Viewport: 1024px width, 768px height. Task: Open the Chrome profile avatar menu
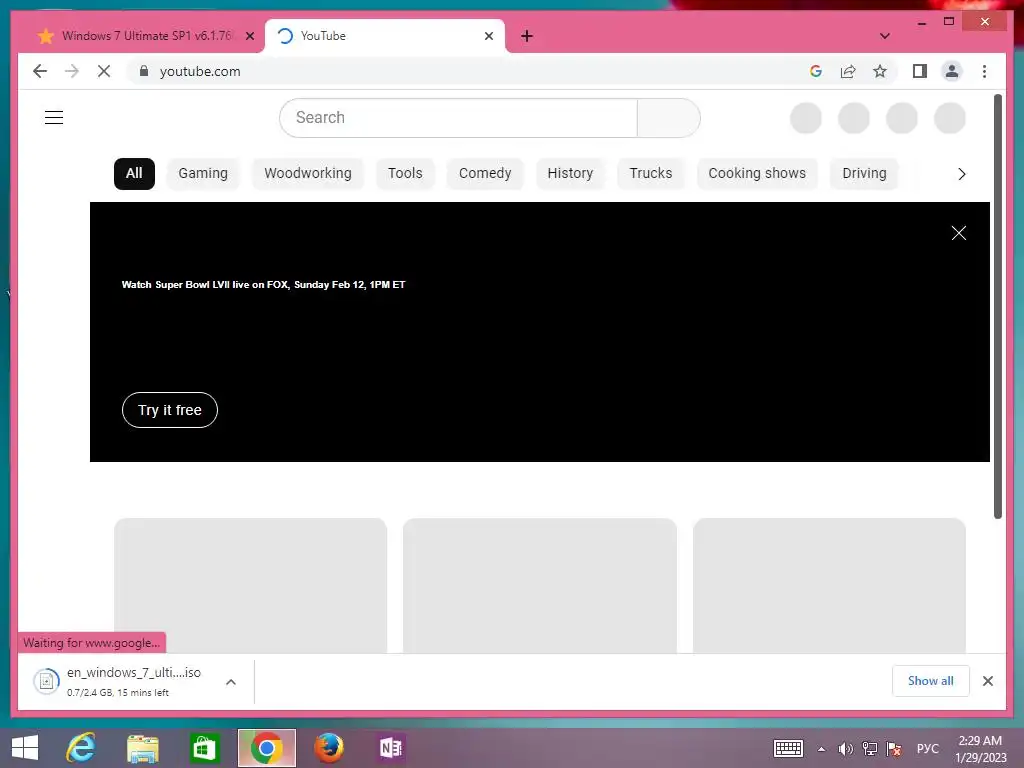[x=952, y=71]
